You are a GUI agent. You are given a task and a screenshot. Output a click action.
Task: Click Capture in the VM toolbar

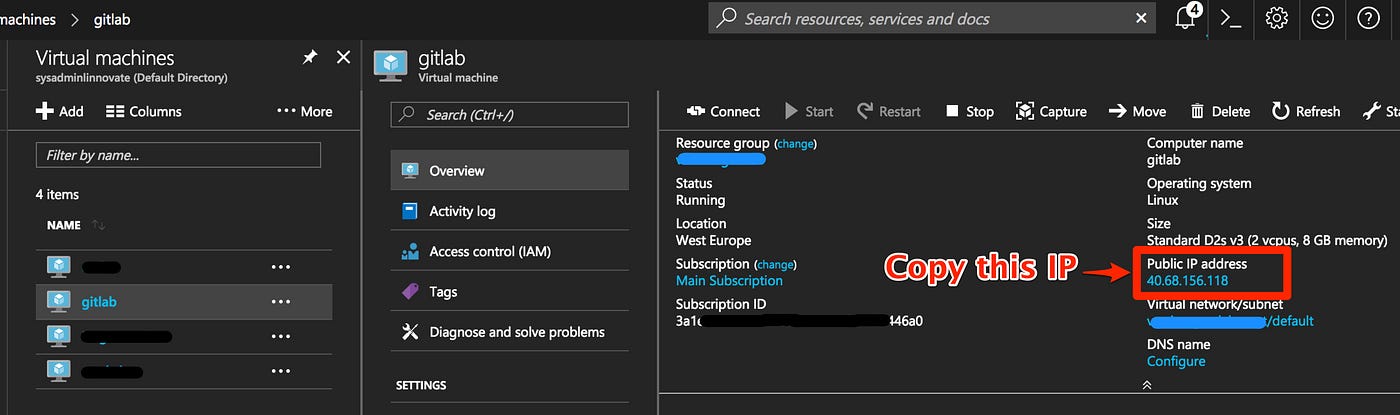(1051, 111)
